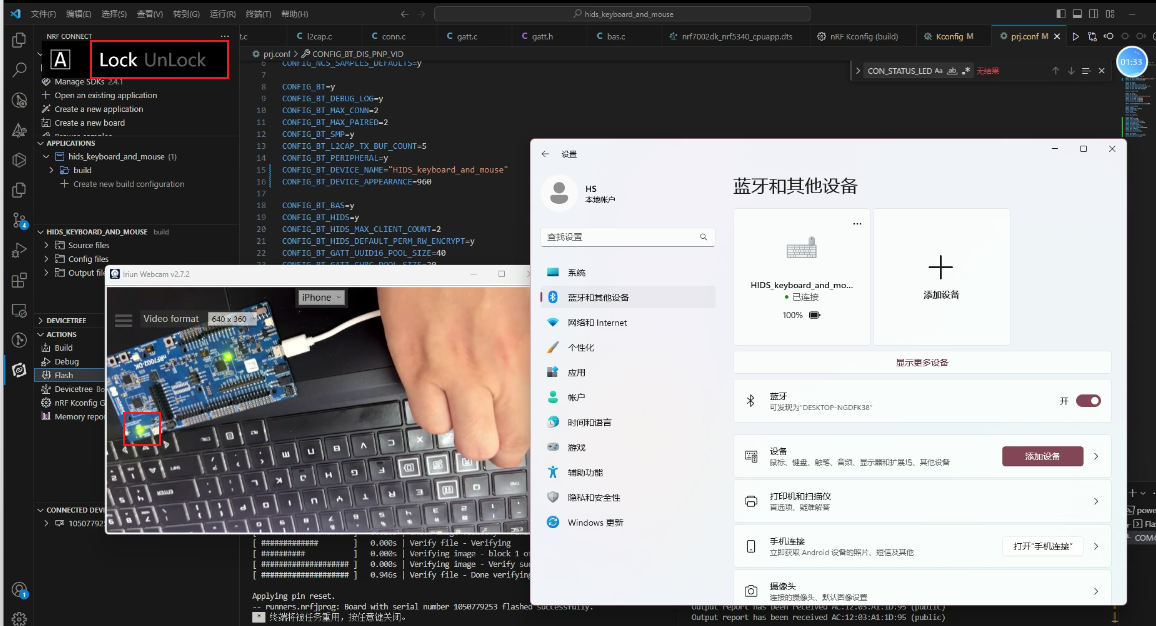Click Open Changes icon in editor toolbar
The height and width of the screenshot is (626, 1156).
click(1092, 36)
